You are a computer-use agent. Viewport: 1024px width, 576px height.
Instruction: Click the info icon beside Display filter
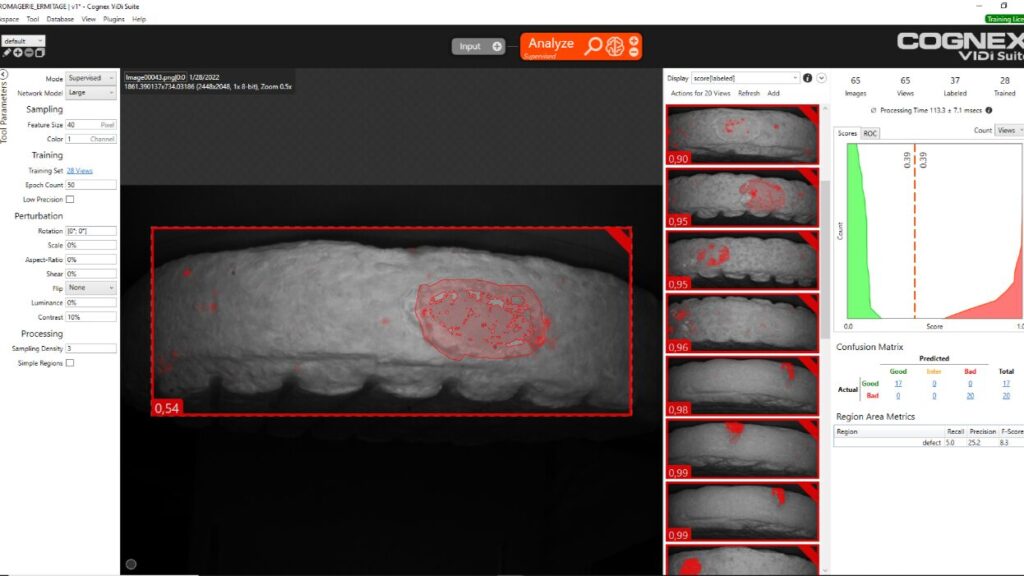coord(807,78)
